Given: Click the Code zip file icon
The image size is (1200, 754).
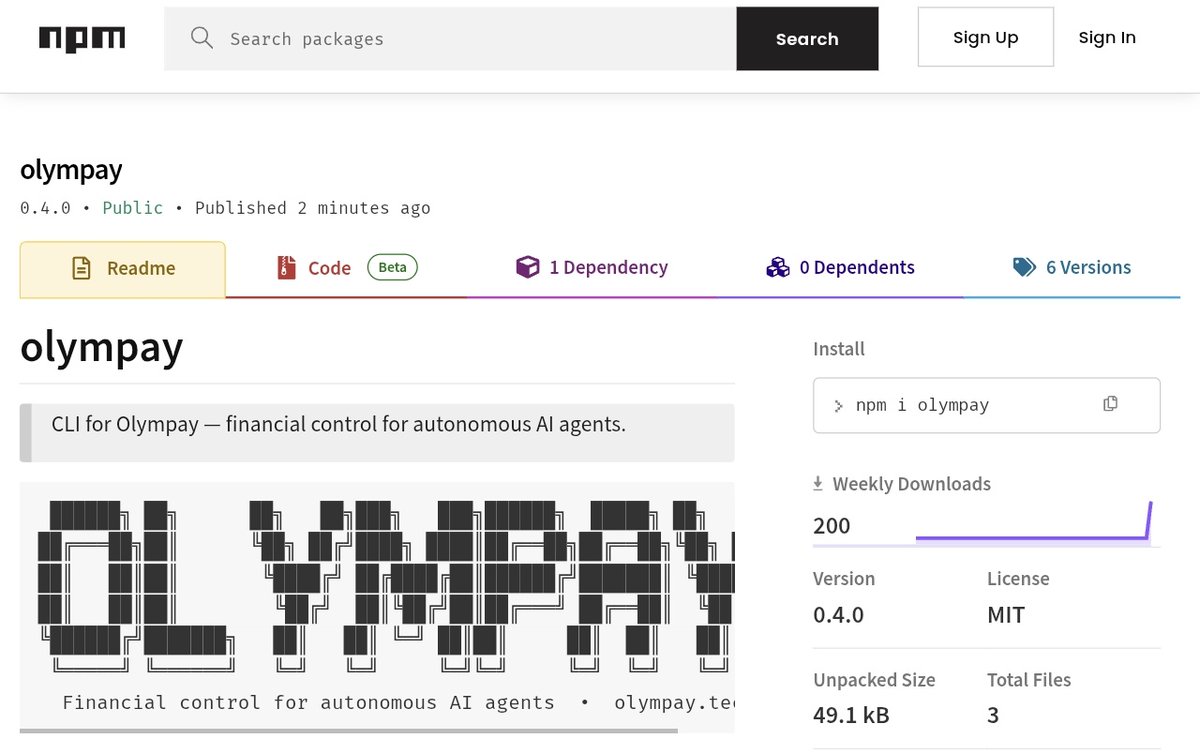Looking at the screenshot, I should [286, 268].
